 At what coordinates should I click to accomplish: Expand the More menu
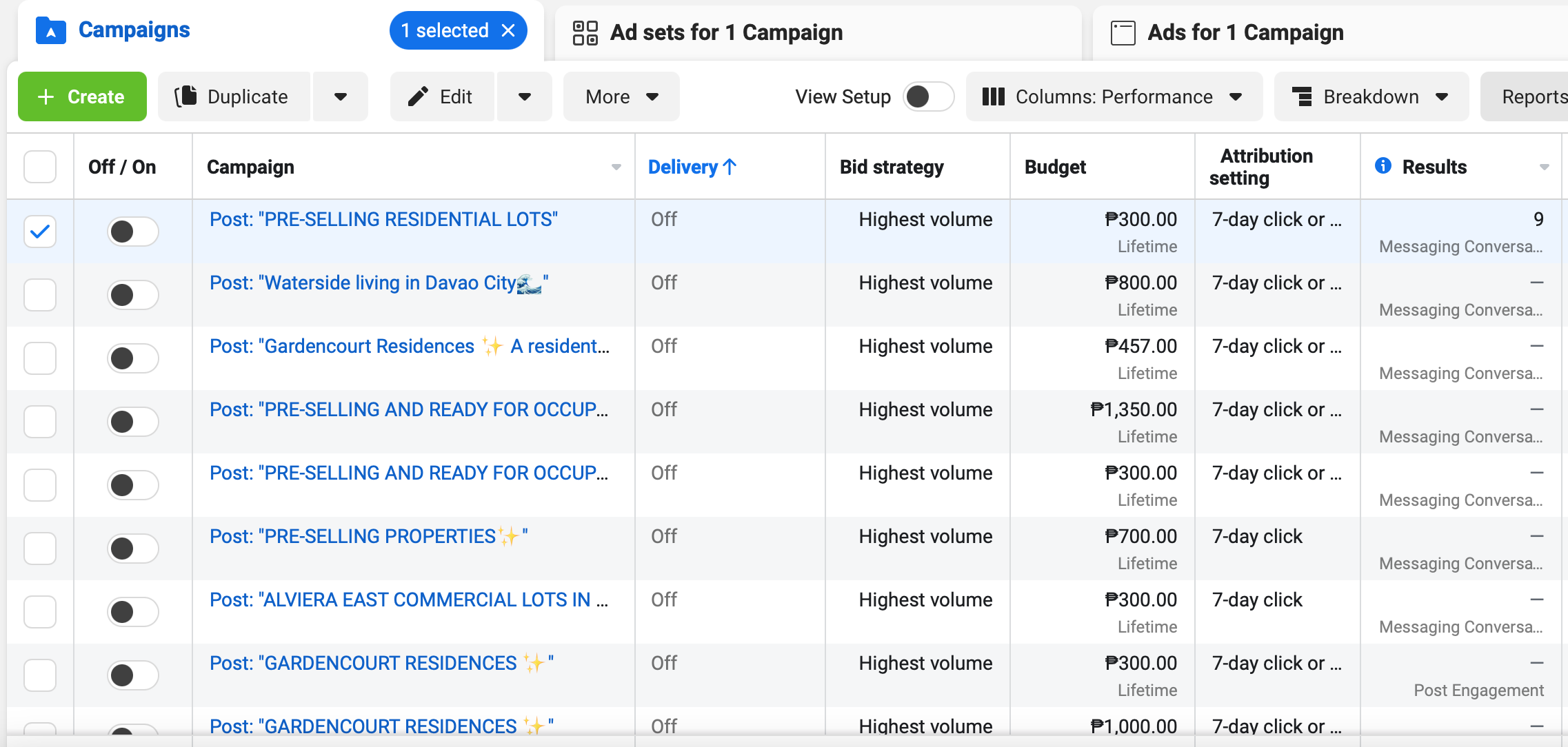tap(621, 96)
